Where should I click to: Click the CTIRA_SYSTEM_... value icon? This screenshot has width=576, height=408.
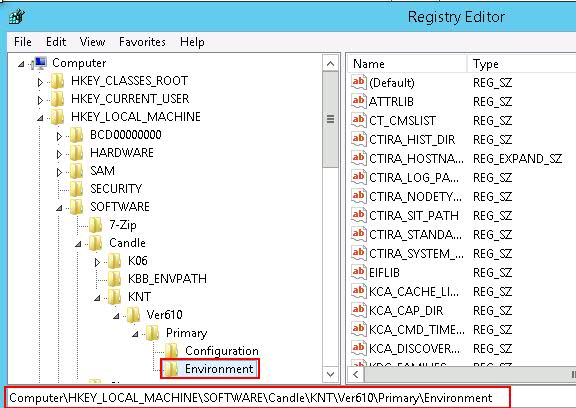click(x=359, y=253)
